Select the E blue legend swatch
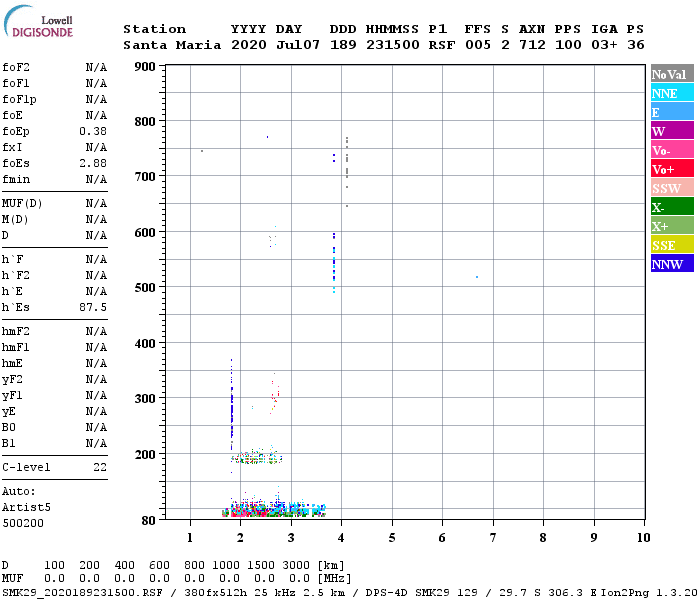The image size is (700, 600). (672, 112)
